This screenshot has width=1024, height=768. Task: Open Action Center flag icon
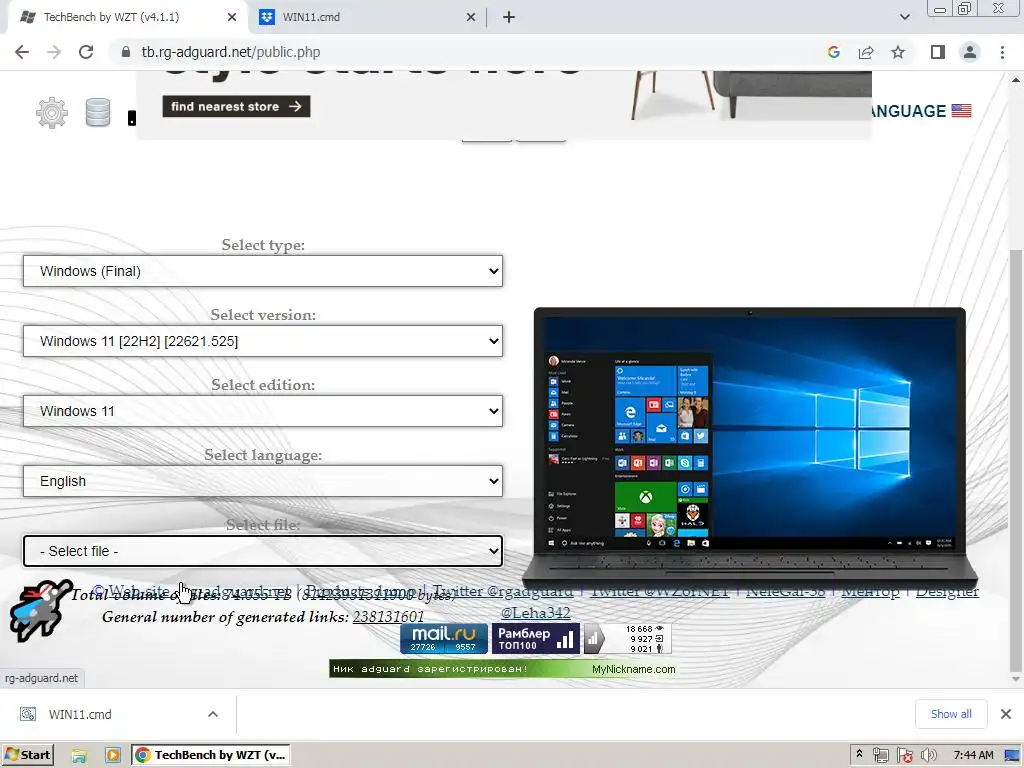[904, 756]
